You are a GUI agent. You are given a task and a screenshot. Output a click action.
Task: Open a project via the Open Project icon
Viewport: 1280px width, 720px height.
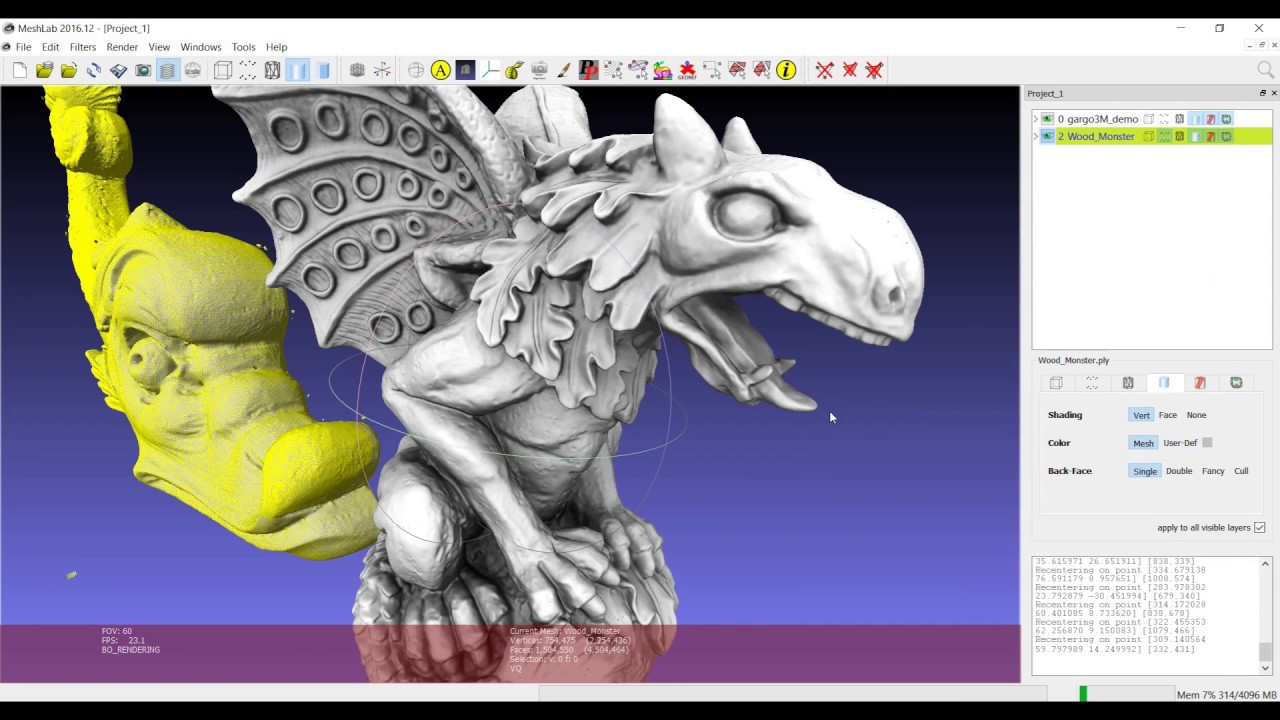pyautogui.click(x=44, y=70)
